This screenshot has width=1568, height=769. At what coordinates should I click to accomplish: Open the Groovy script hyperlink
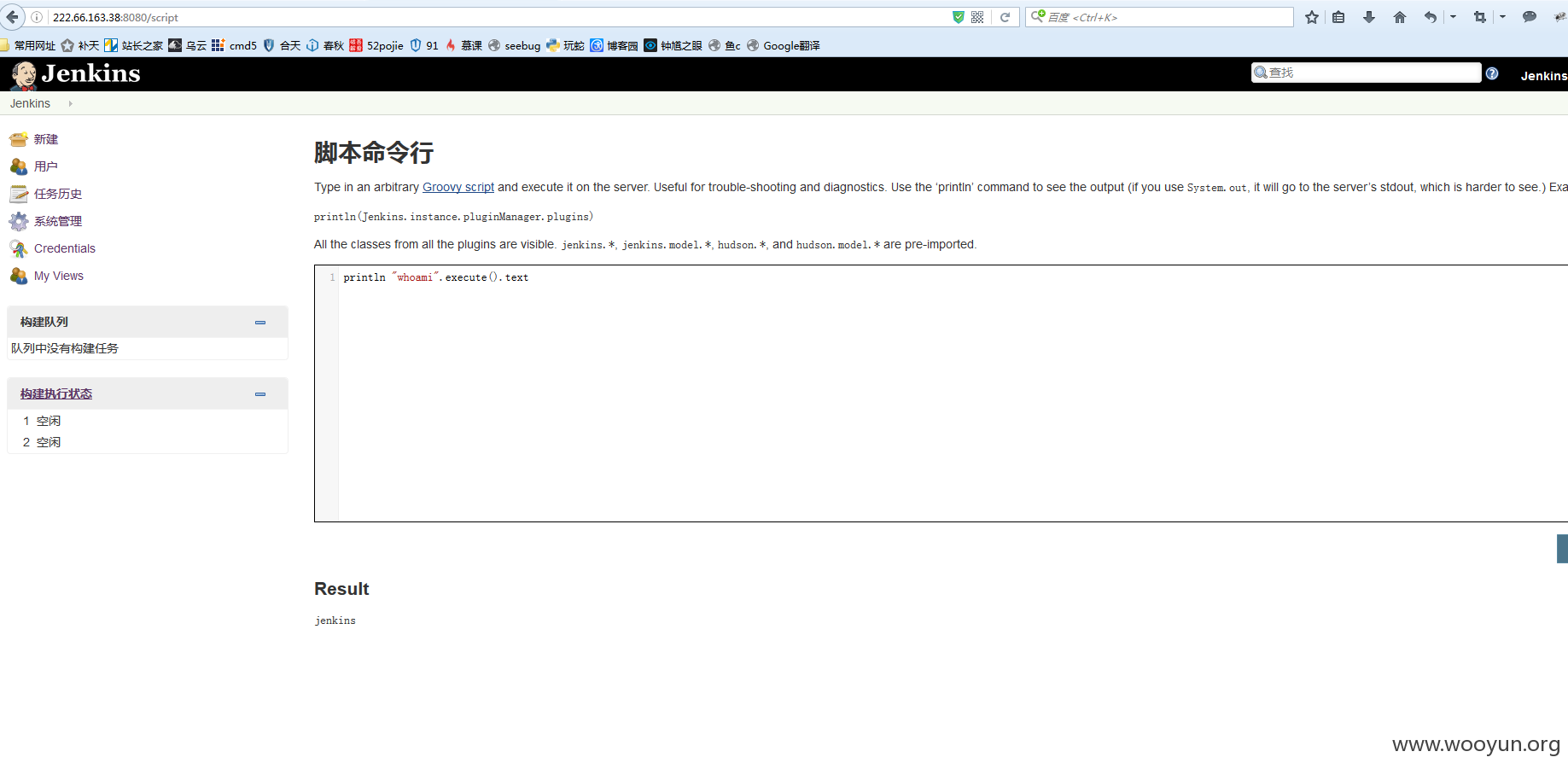[458, 187]
